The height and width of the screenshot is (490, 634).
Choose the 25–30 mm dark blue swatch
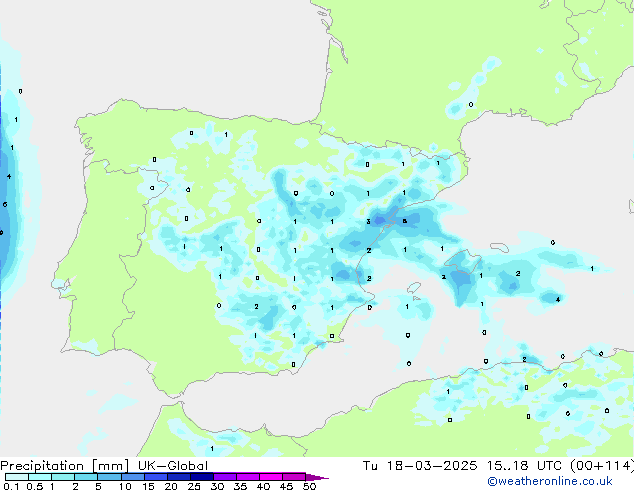pyautogui.click(x=201, y=477)
